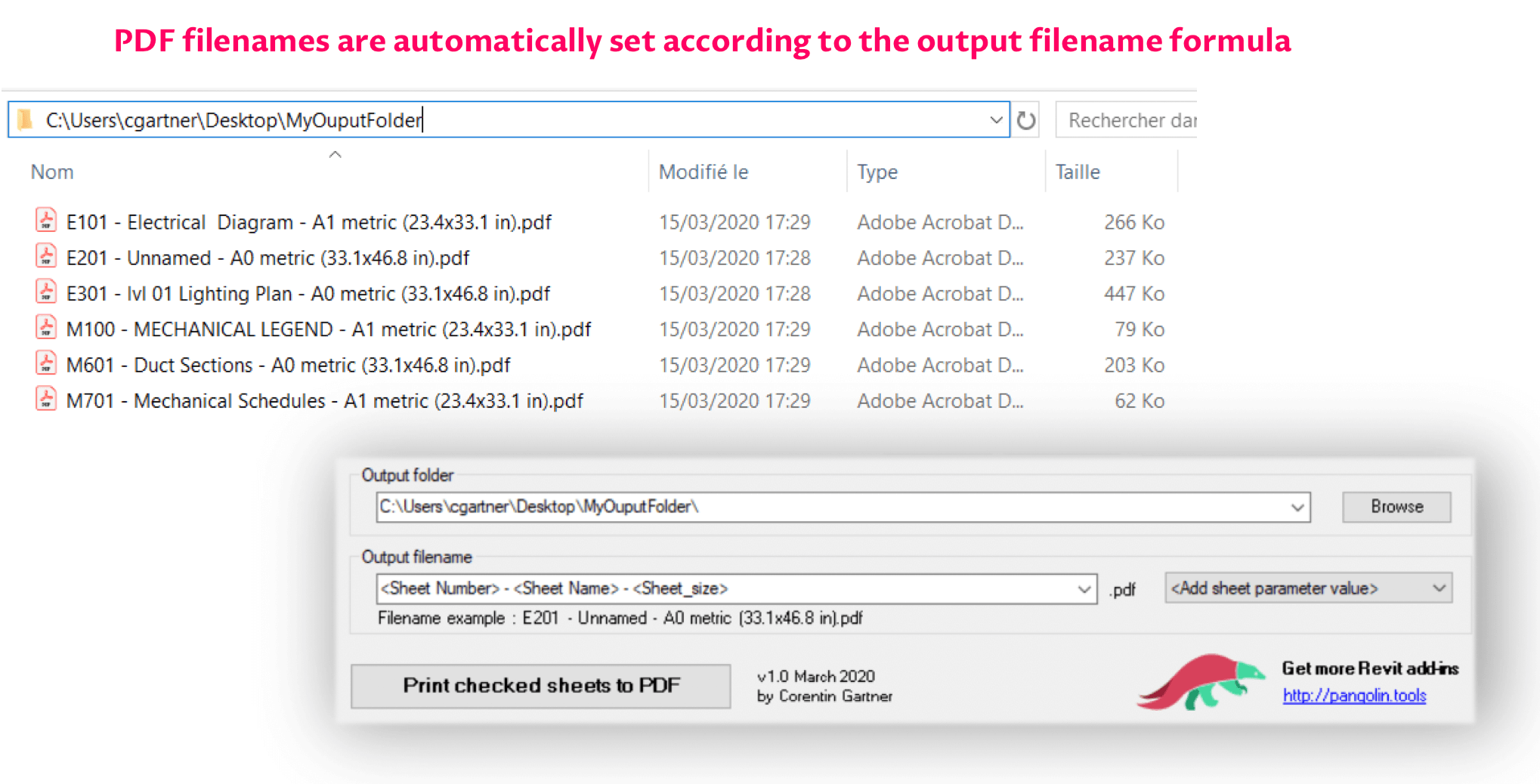This screenshot has height=784, width=1540.
Task: Click the folder icon in address bar
Action: point(26,119)
